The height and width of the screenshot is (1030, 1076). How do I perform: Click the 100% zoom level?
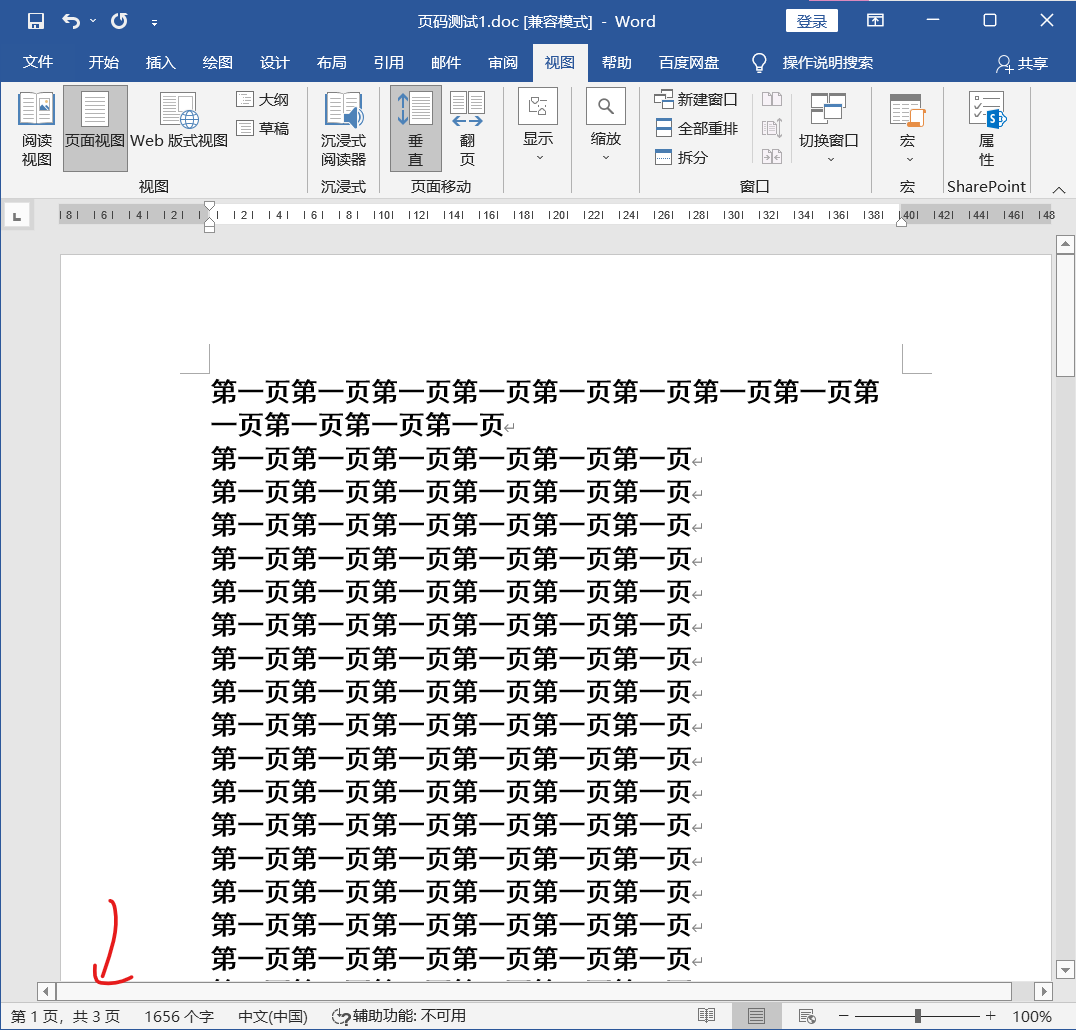coord(1032,1016)
